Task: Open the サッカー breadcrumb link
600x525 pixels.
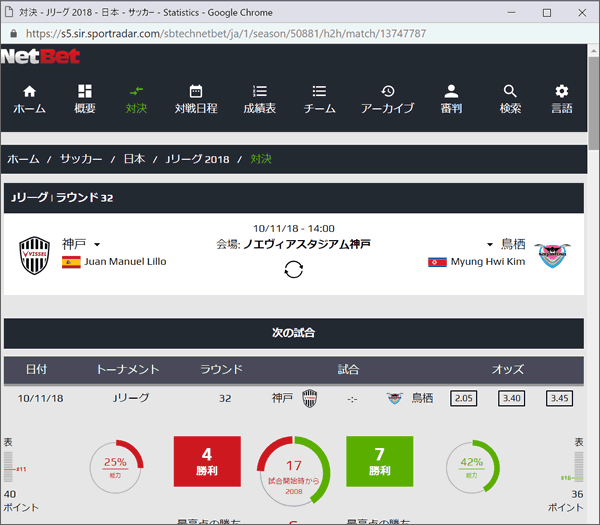Action: click(x=81, y=159)
